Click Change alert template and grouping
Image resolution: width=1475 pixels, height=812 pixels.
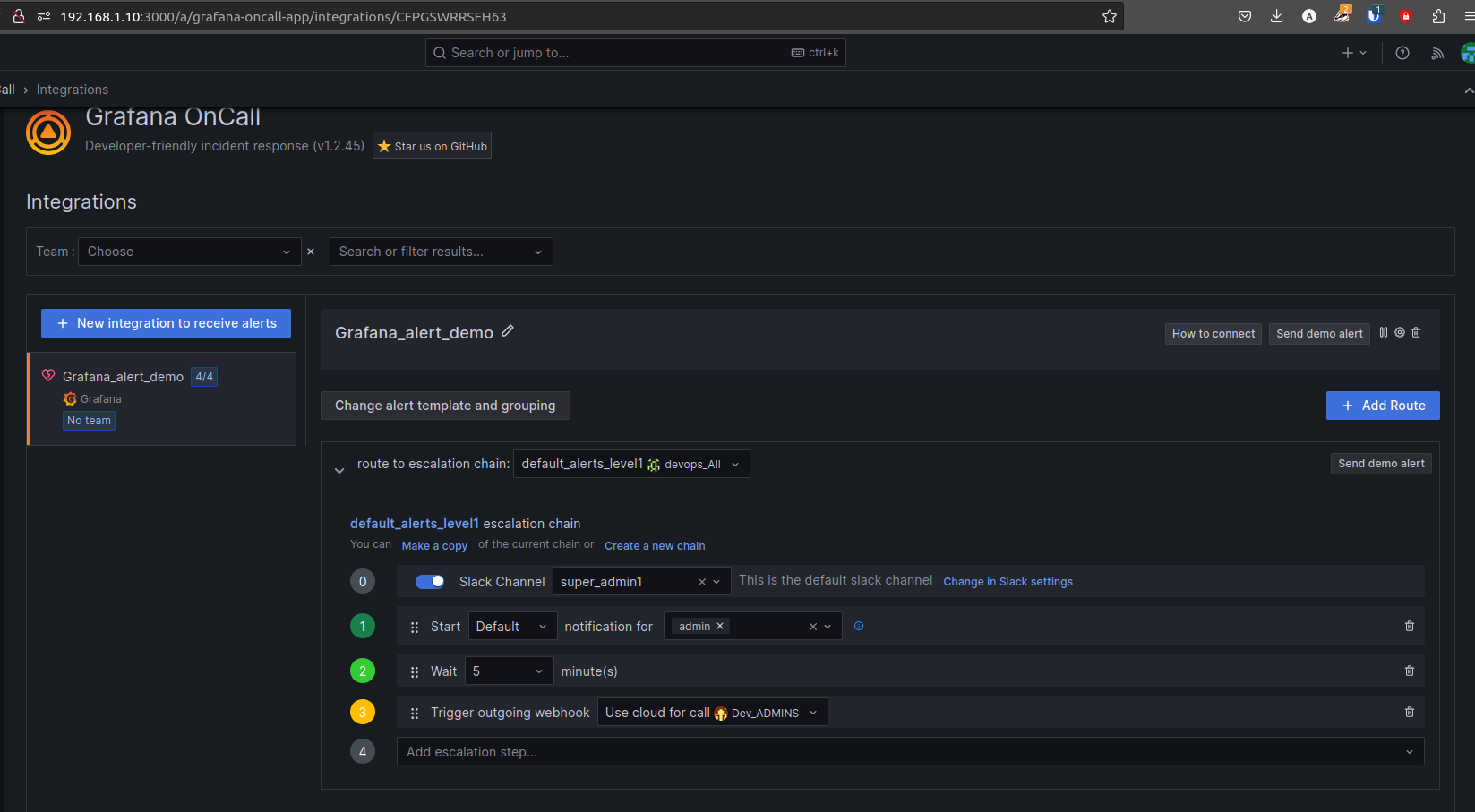(x=445, y=406)
